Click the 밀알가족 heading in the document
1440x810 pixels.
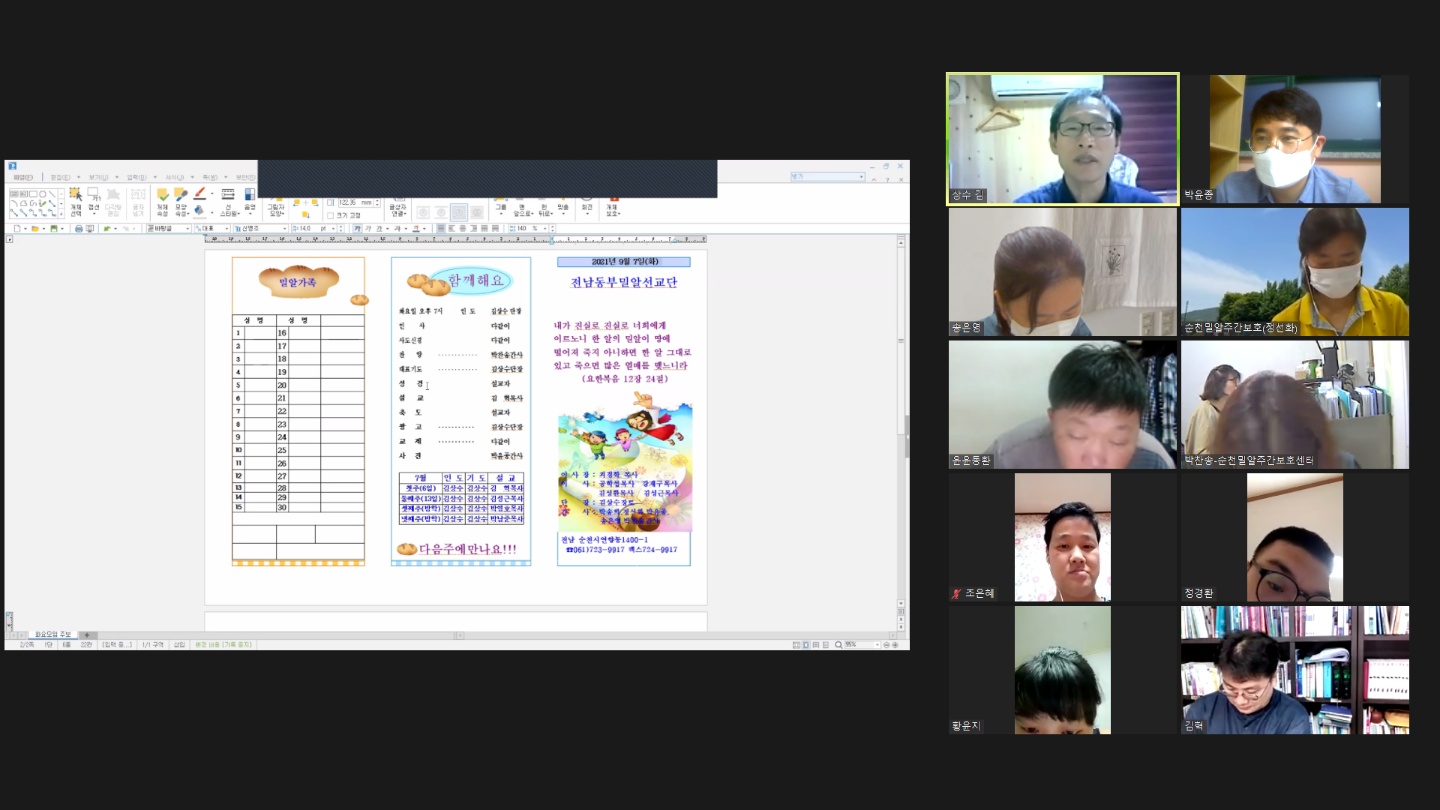(x=297, y=283)
